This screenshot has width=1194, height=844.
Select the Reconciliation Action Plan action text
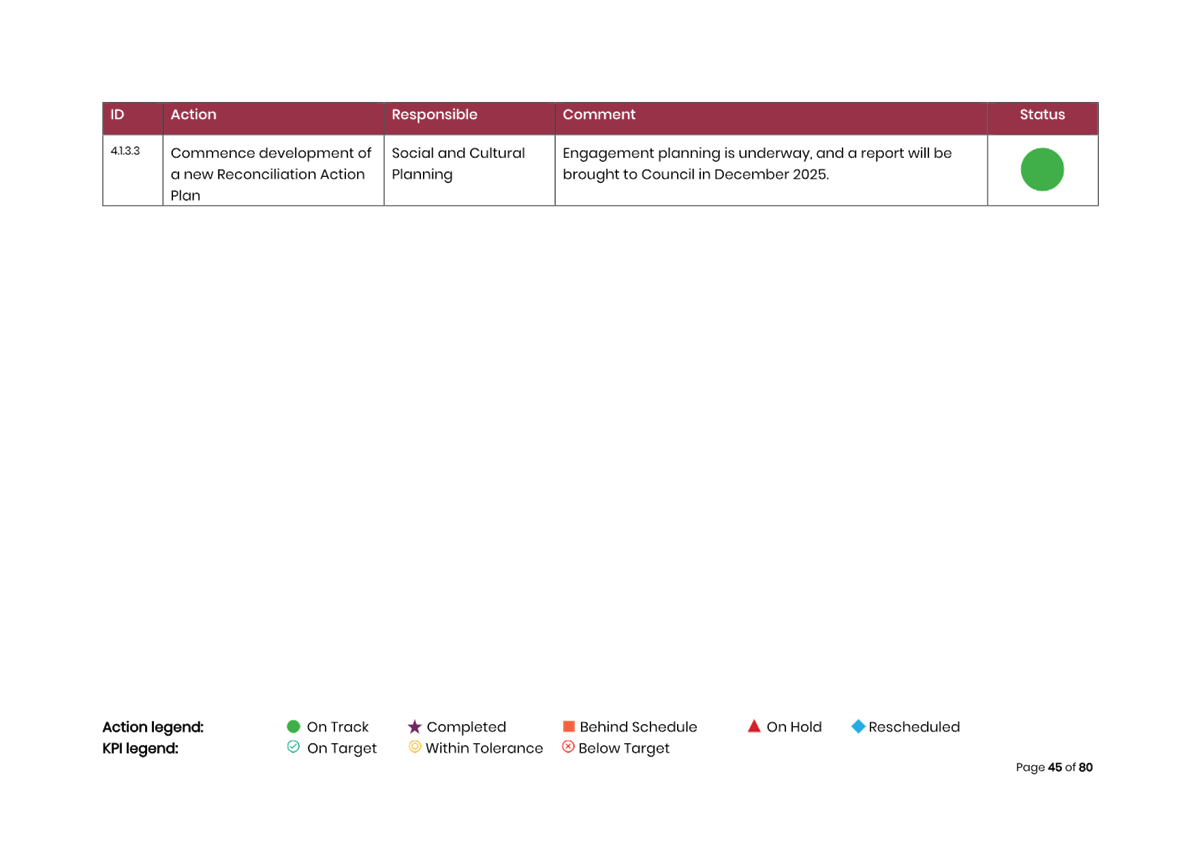[x=270, y=174]
